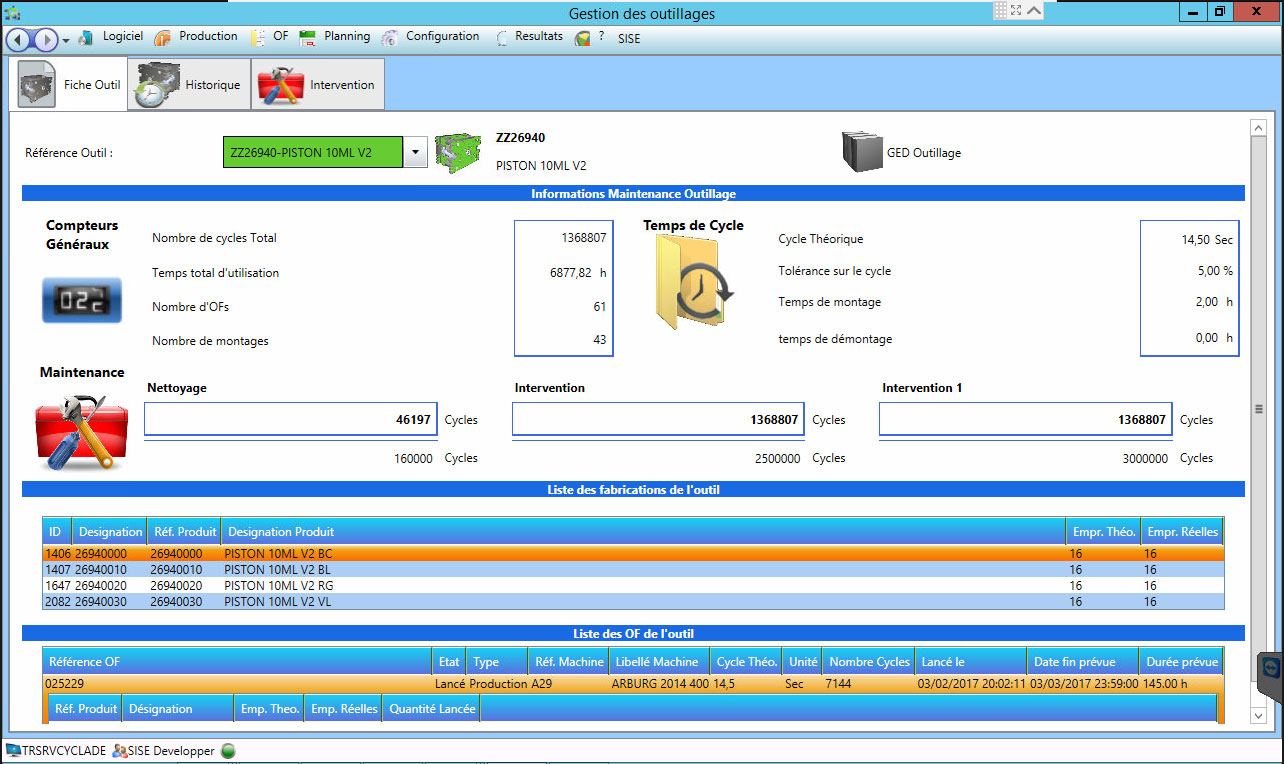The width and height of the screenshot is (1284, 764).
Task: Click the back navigation arrow button
Action: tap(19, 39)
